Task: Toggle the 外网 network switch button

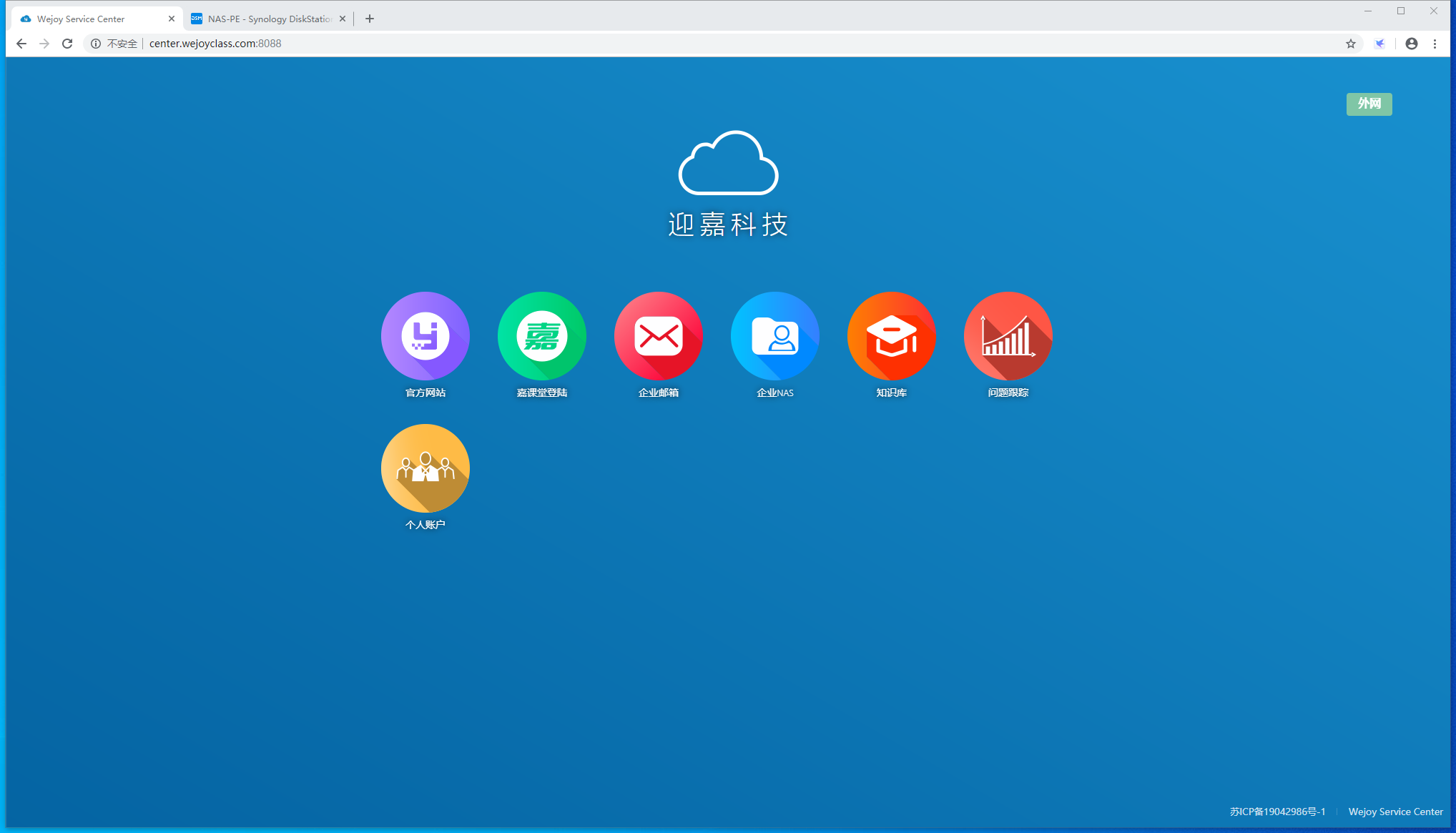Action: [x=1369, y=104]
